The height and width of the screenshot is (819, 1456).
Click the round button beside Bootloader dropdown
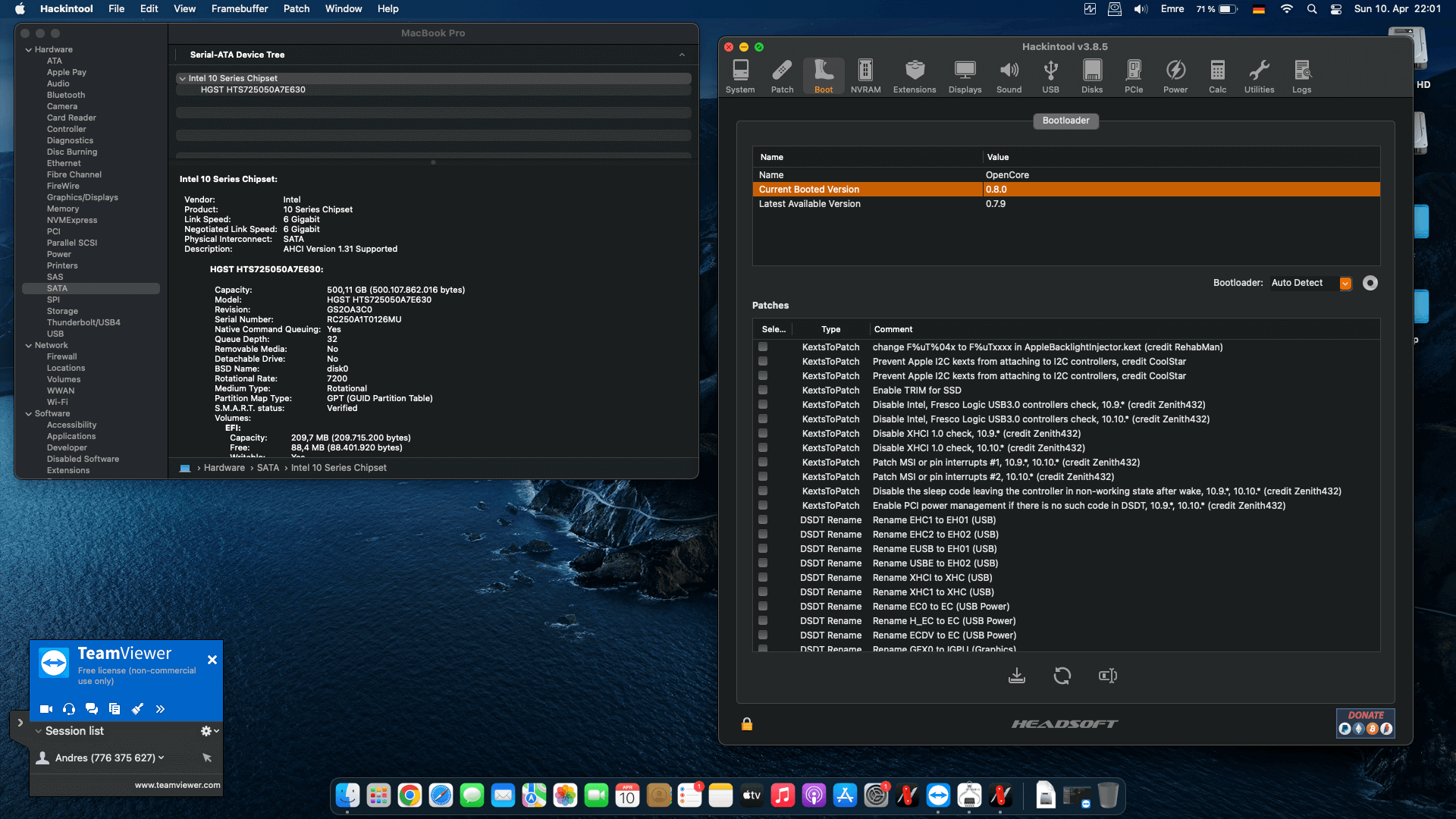(x=1370, y=283)
